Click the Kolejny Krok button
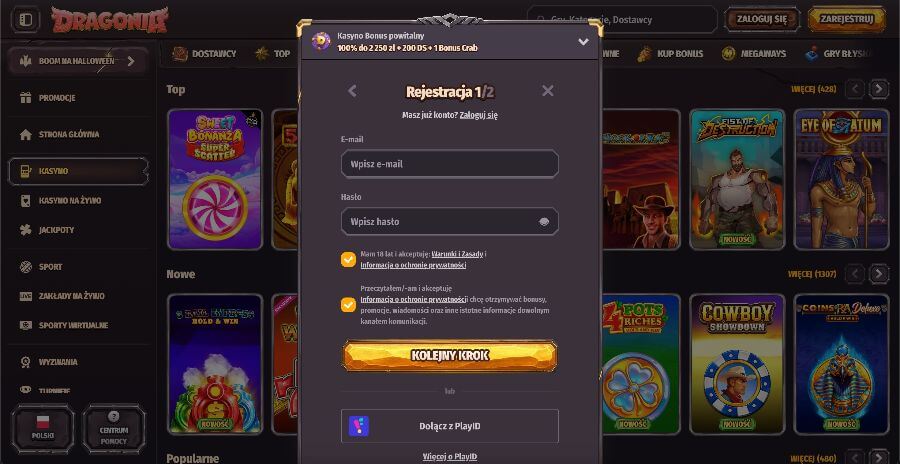Screen dimensions: 900x464 tap(450, 355)
